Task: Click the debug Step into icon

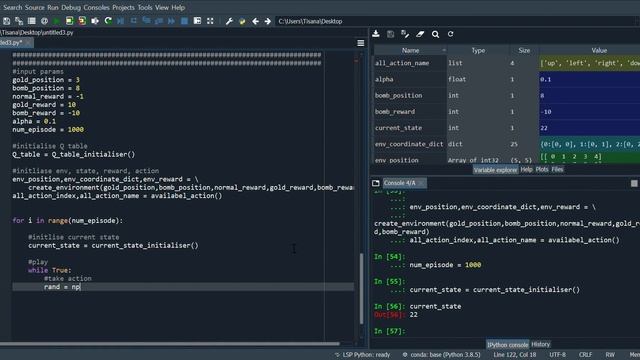Action: [x=146, y=21]
